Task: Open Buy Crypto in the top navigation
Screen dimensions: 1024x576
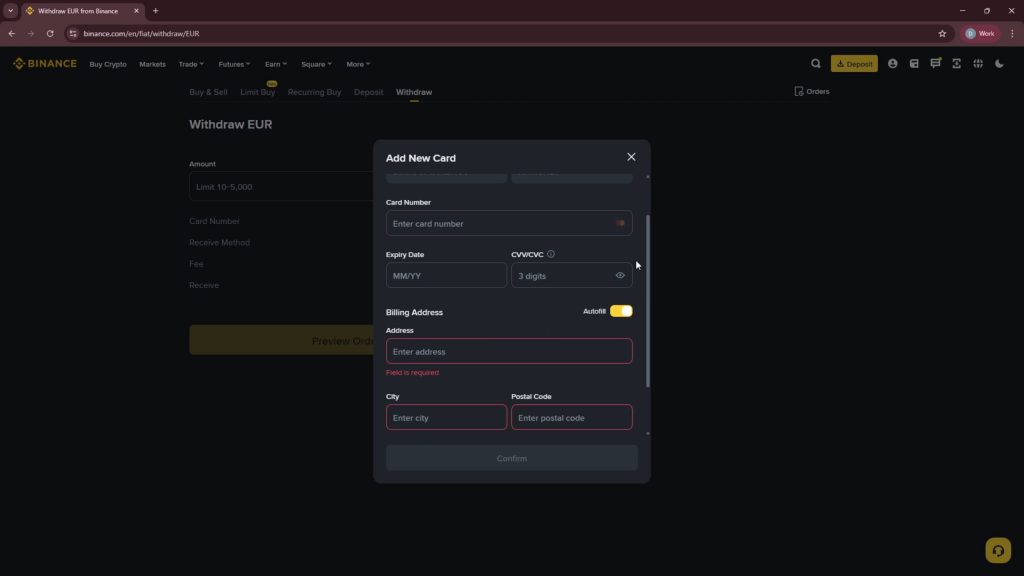Action: (108, 64)
